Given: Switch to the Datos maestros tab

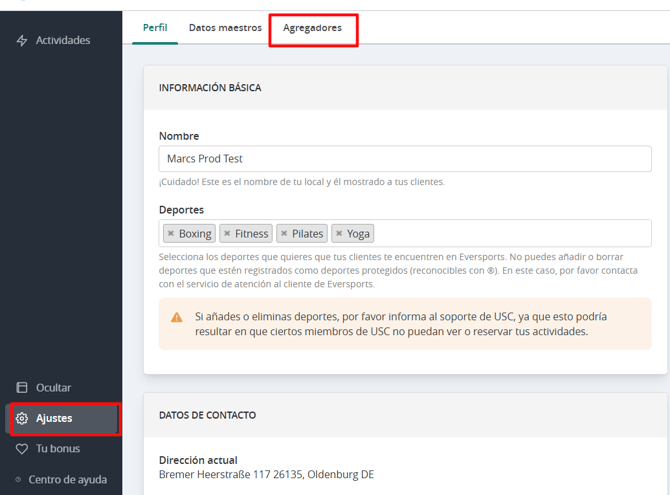Looking at the screenshot, I should coord(225,28).
